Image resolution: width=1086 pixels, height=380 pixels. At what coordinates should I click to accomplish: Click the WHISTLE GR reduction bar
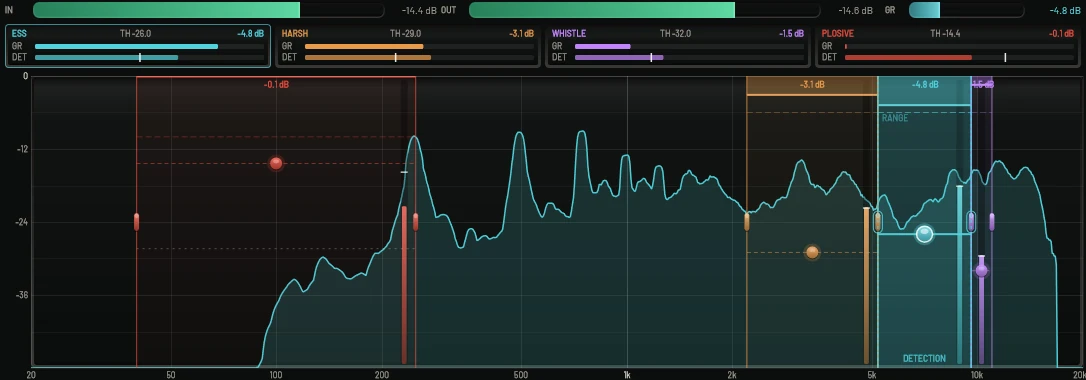[x=603, y=46]
